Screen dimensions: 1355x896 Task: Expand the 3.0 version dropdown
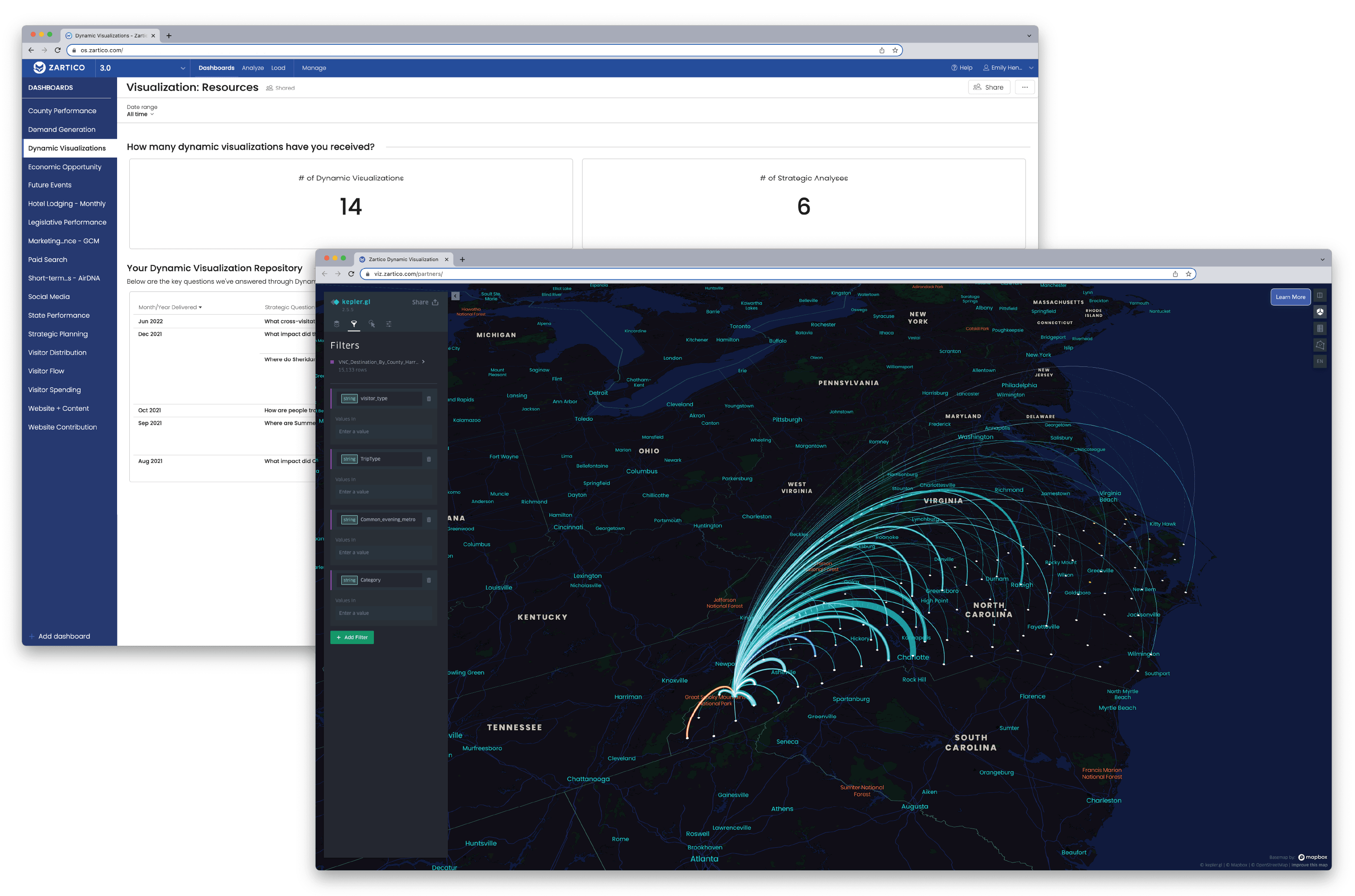(142, 68)
